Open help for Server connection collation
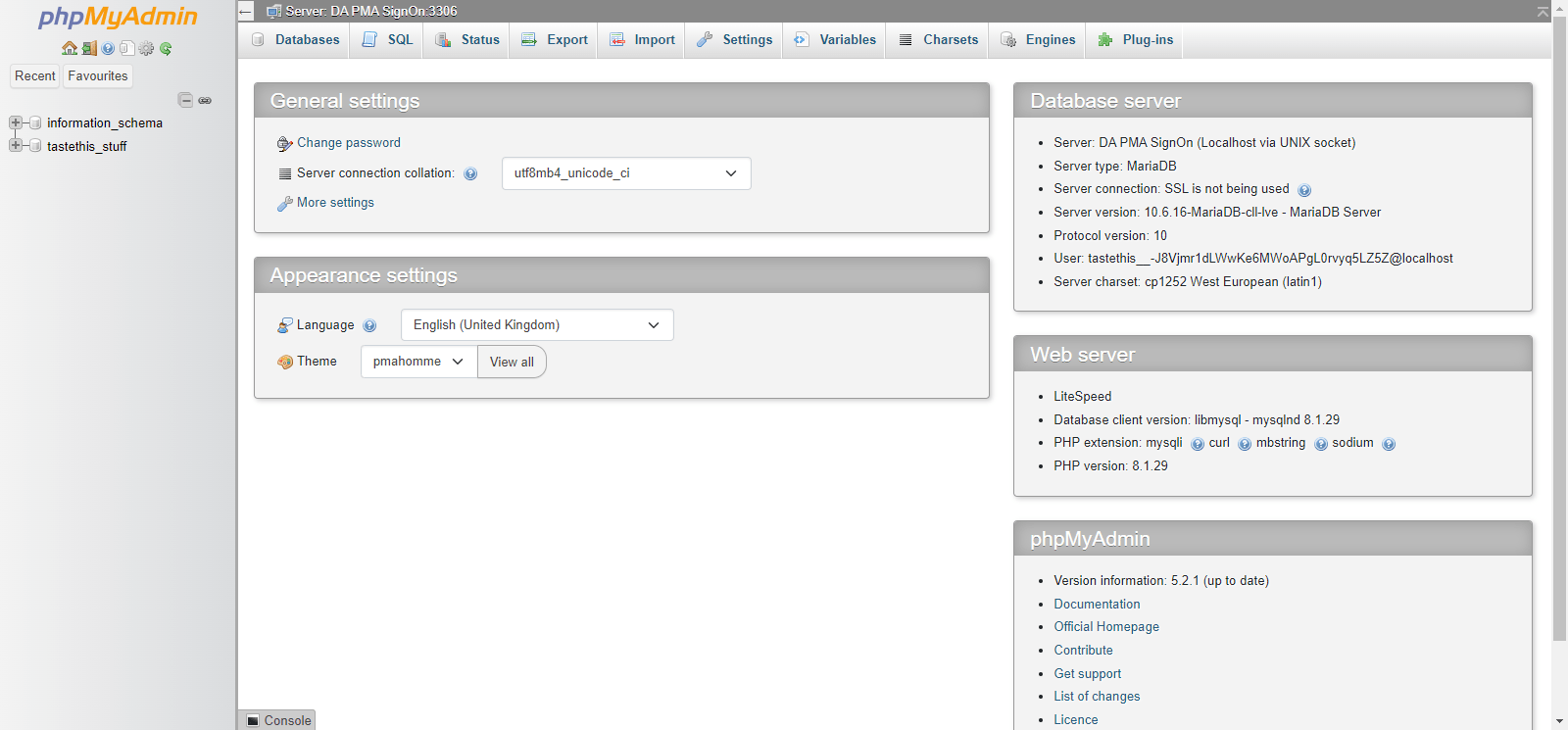Viewport: 1568px width, 730px height. tap(470, 173)
